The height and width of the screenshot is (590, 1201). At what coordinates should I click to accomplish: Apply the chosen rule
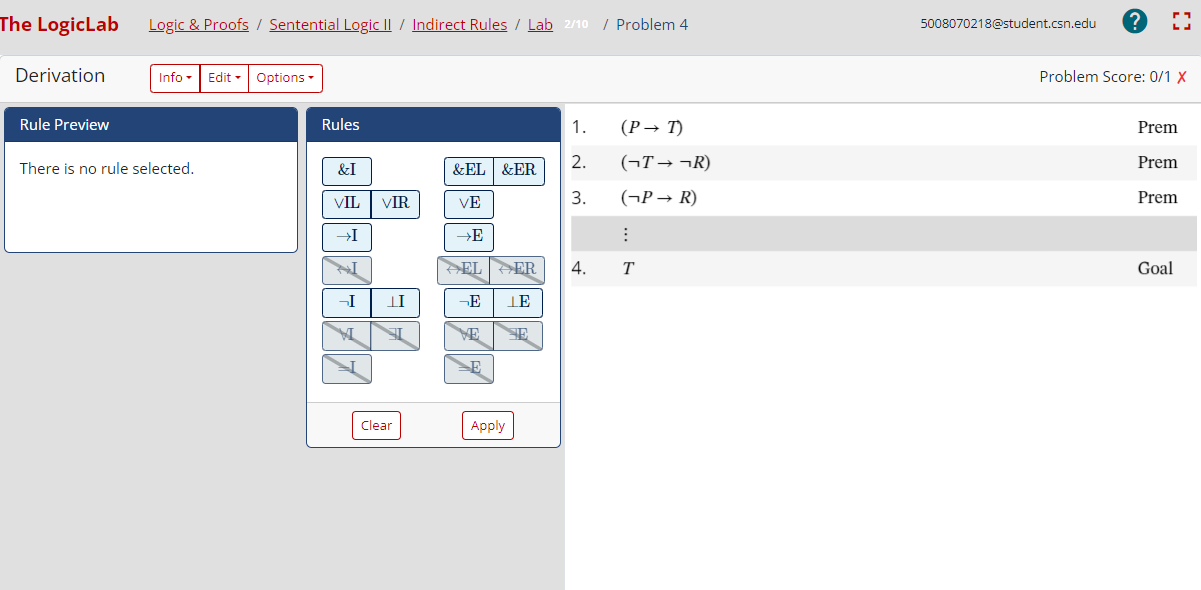[x=487, y=425]
